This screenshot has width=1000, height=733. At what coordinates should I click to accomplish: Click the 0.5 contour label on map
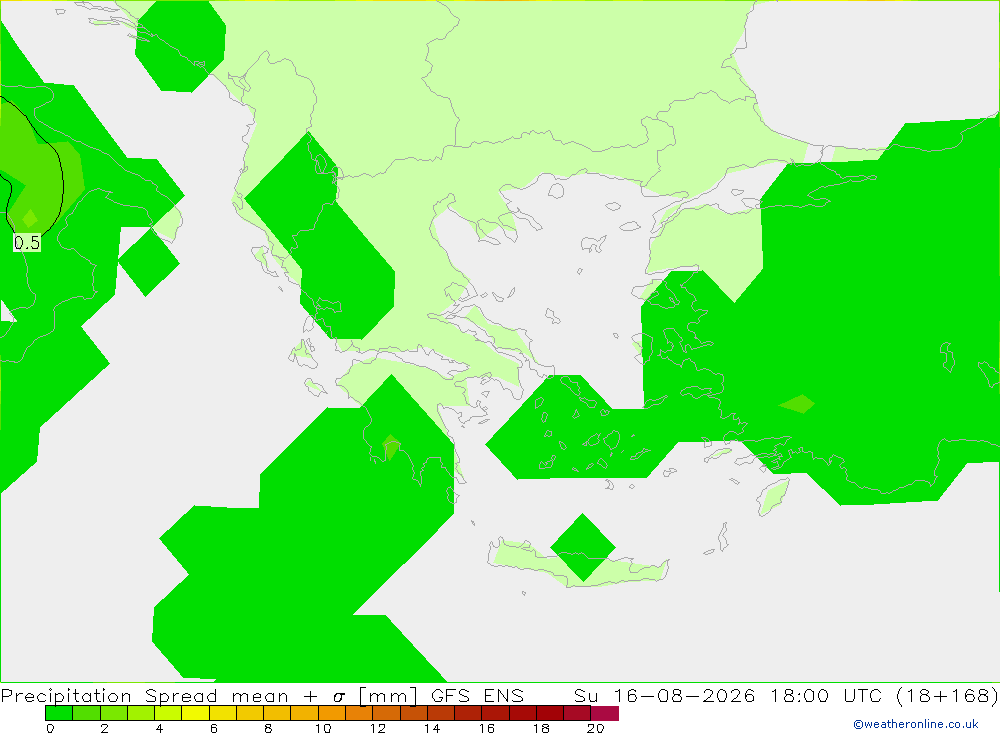point(27,243)
